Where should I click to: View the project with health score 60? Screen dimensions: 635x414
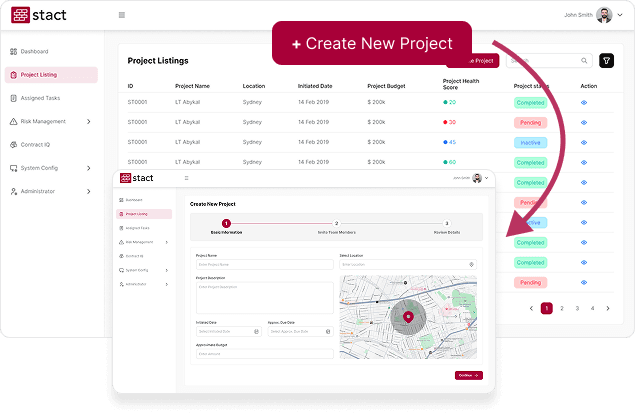tap(584, 162)
